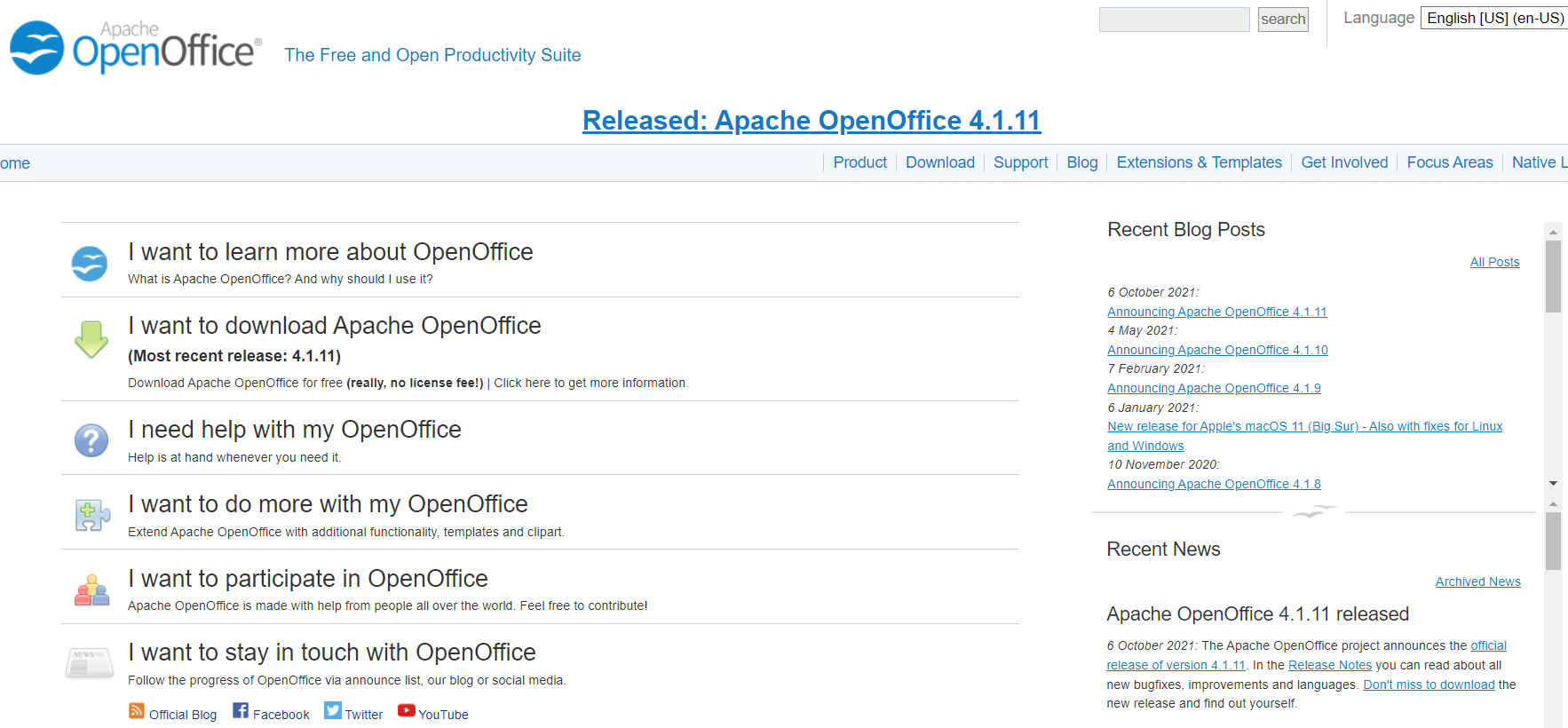Click the blog posts scrollbar down arrow

click(x=1553, y=483)
